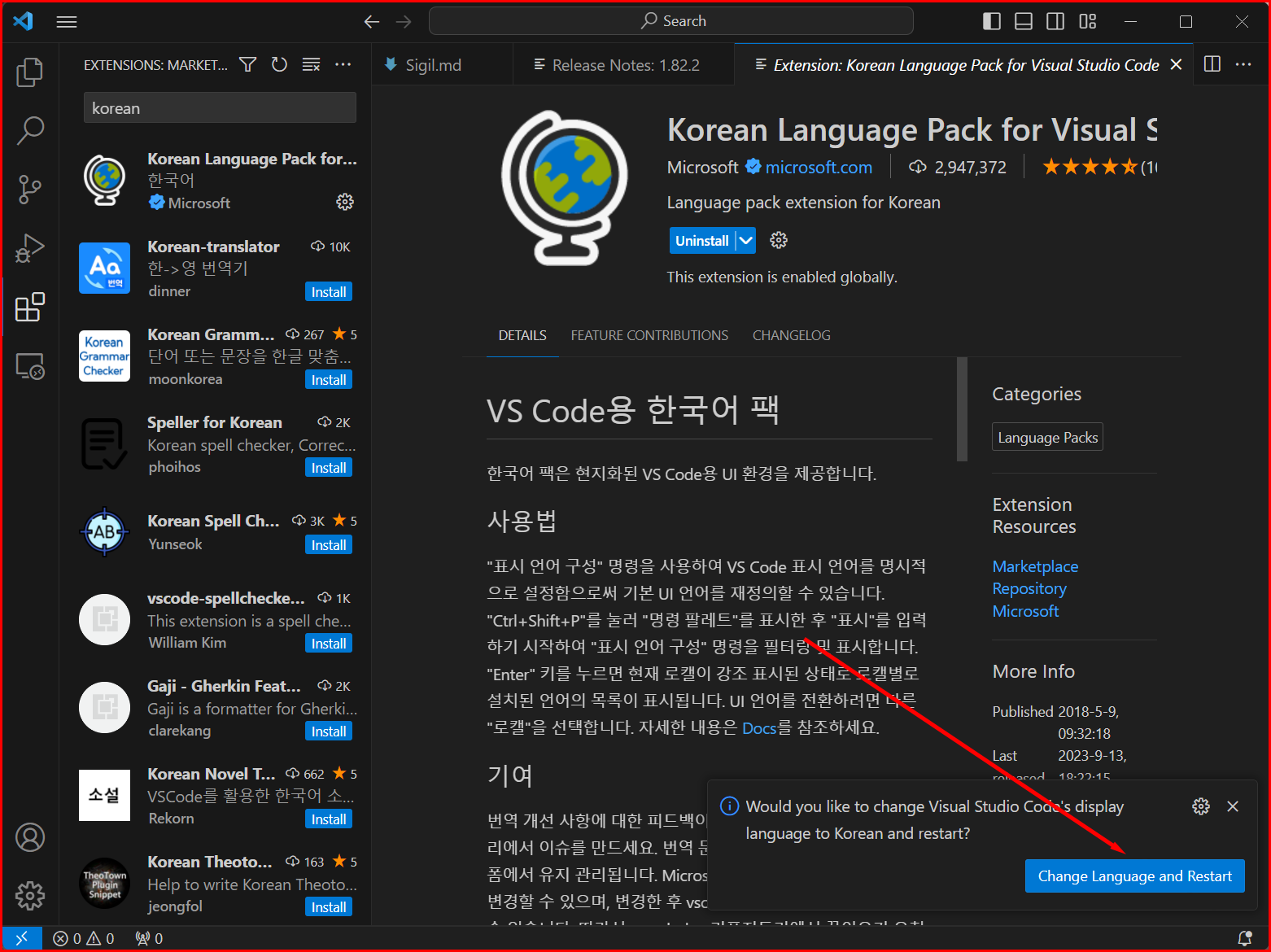Click the Language Packs category tag
1271x952 pixels.
coord(1048,437)
